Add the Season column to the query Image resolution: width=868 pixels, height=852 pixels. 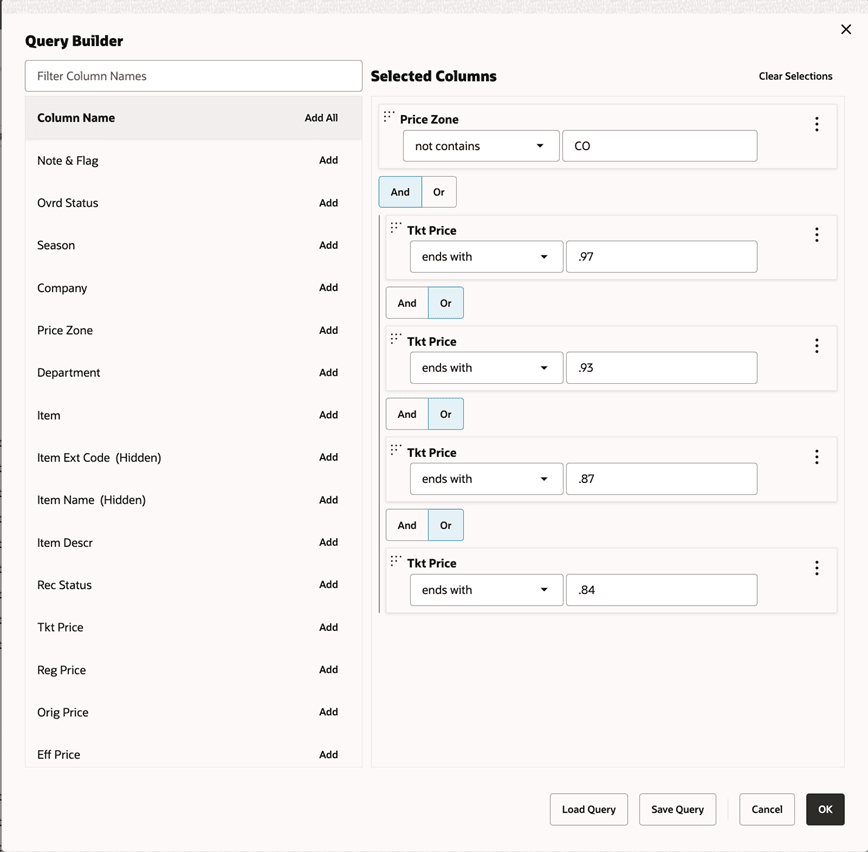[x=329, y=245]
